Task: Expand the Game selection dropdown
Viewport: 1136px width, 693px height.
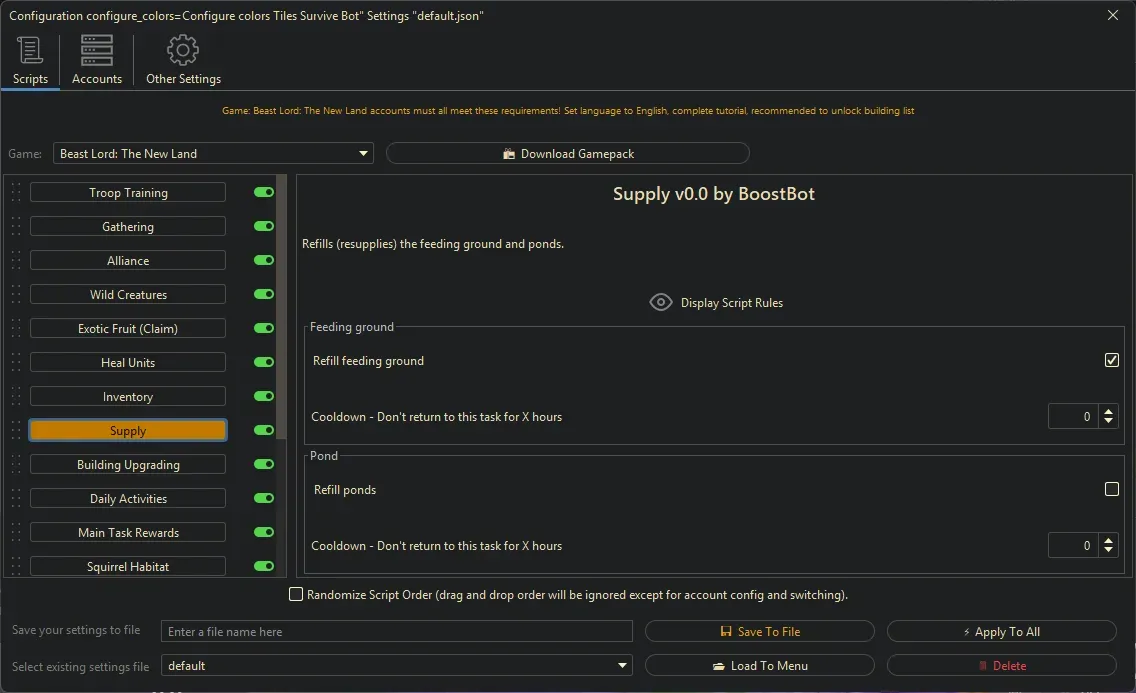Action: (363, 154)
